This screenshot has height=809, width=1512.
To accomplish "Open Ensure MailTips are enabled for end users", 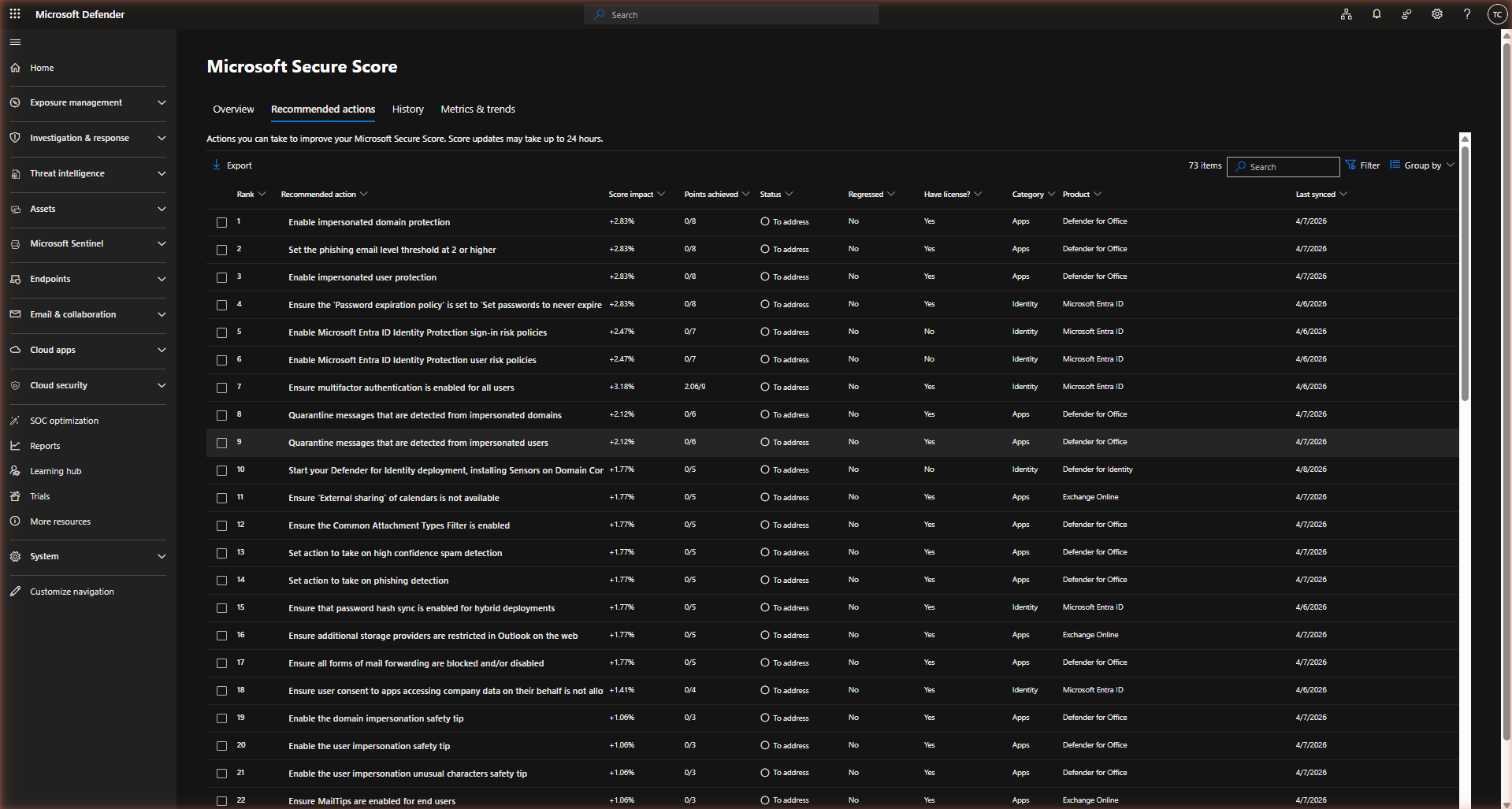I will 372,801.
